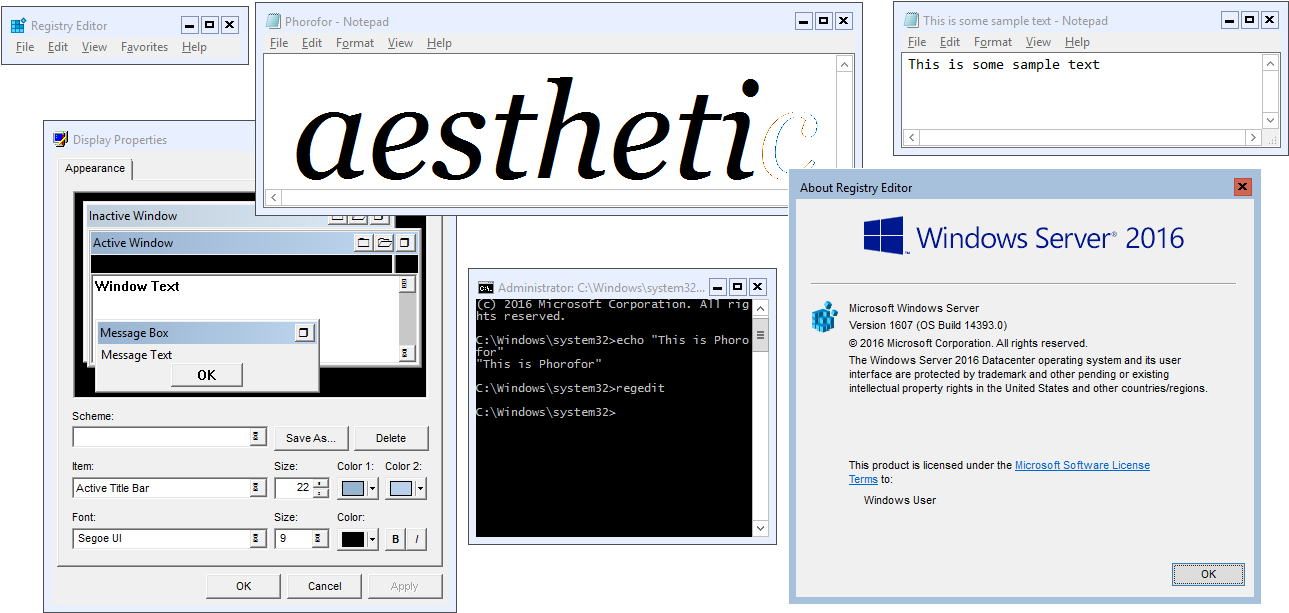Pick Color 2 swatch for the title bar
The image size is (1289, 613).
[401, 488]
